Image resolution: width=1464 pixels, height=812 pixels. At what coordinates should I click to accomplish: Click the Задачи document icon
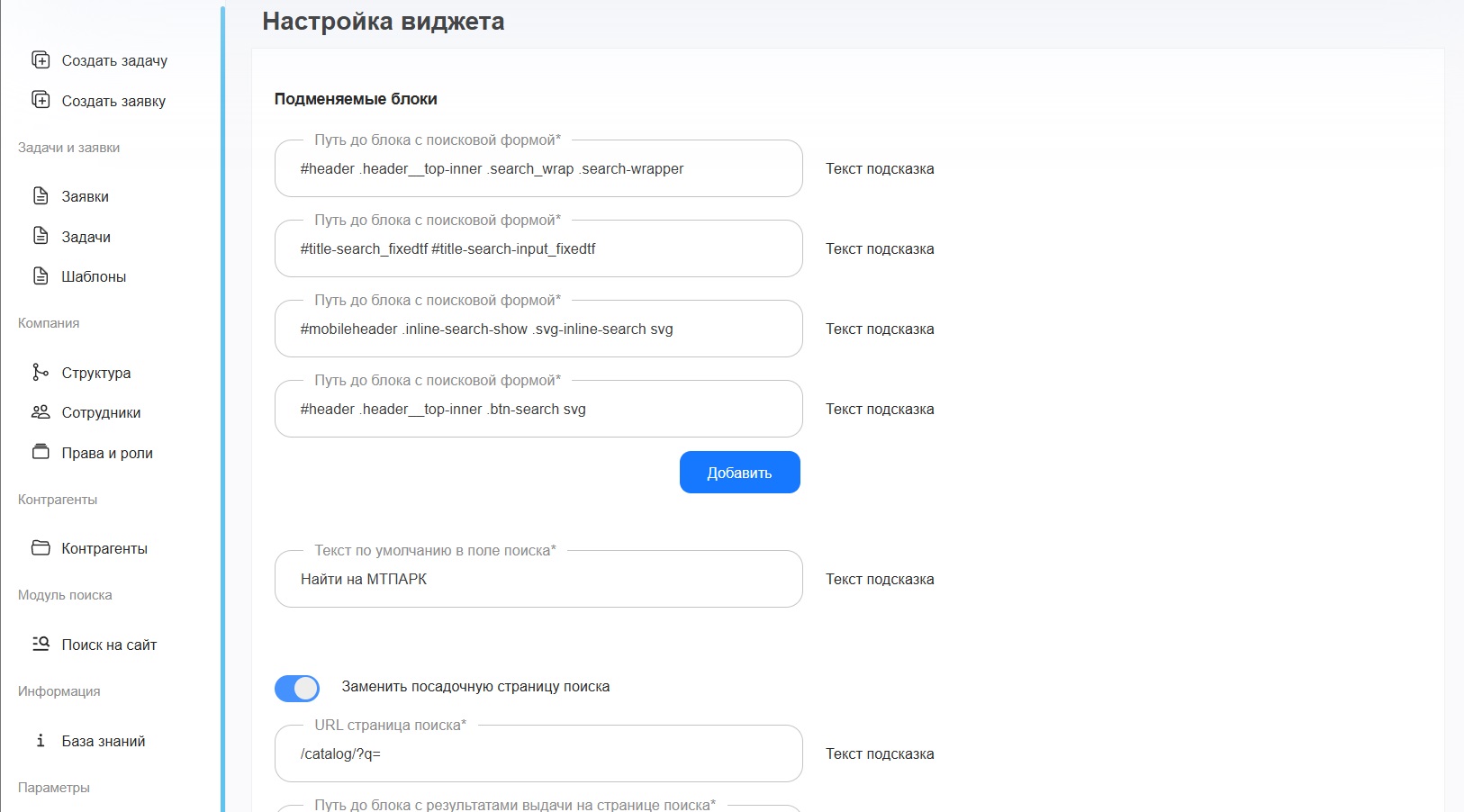[x=41, y=236]
